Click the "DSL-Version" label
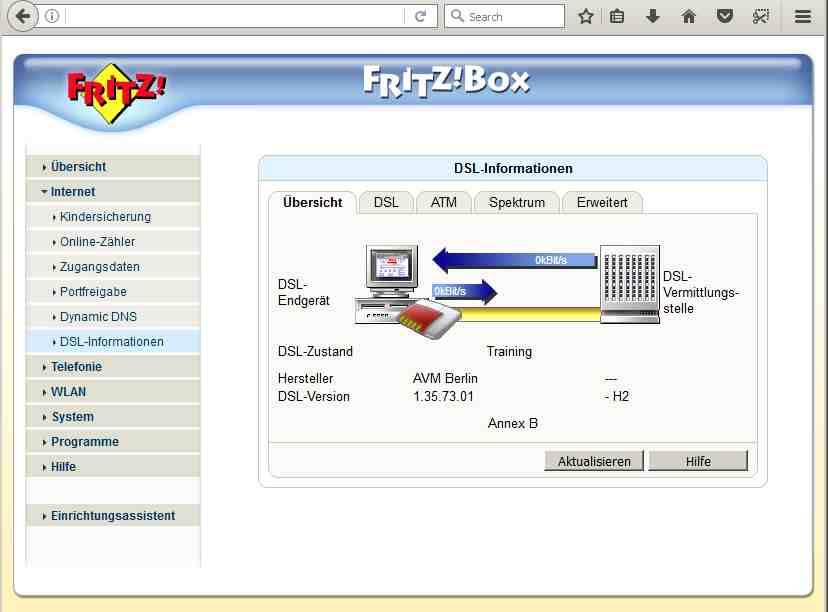This screenshot has height=612, width=828. 314,397
